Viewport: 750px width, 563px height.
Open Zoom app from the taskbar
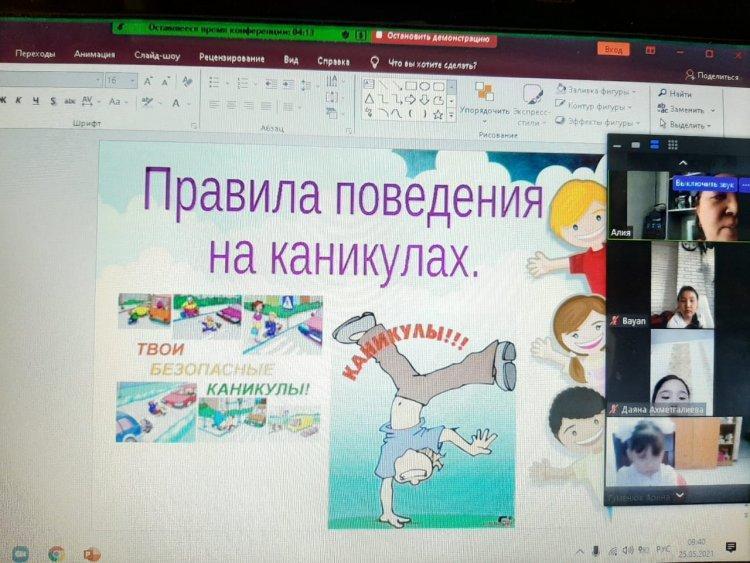coord(20,554)
